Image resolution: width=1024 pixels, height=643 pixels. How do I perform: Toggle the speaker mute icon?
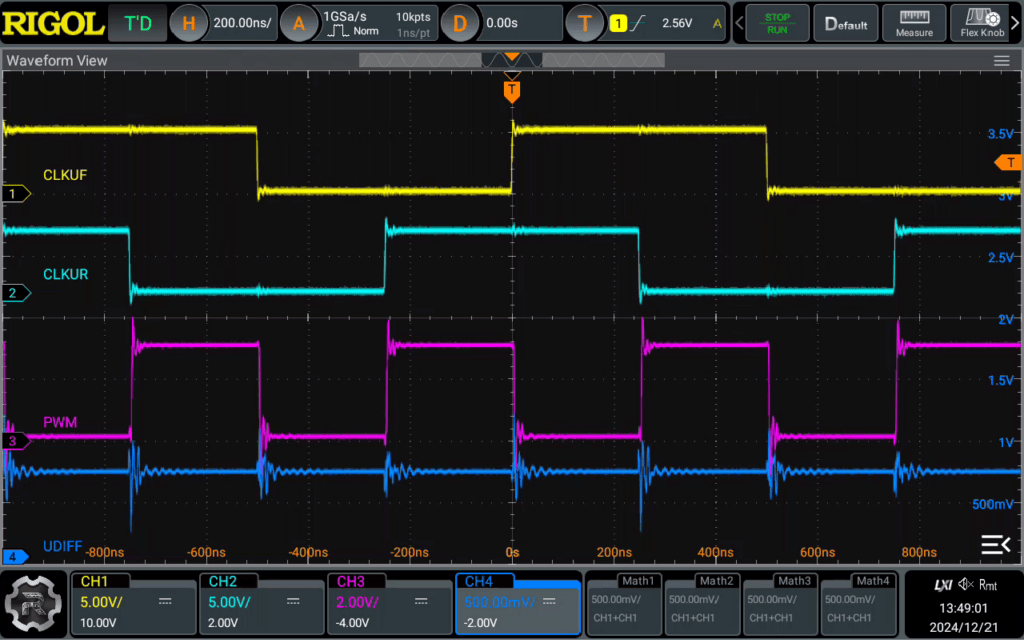pyautogui.click(x=966, y=585)
